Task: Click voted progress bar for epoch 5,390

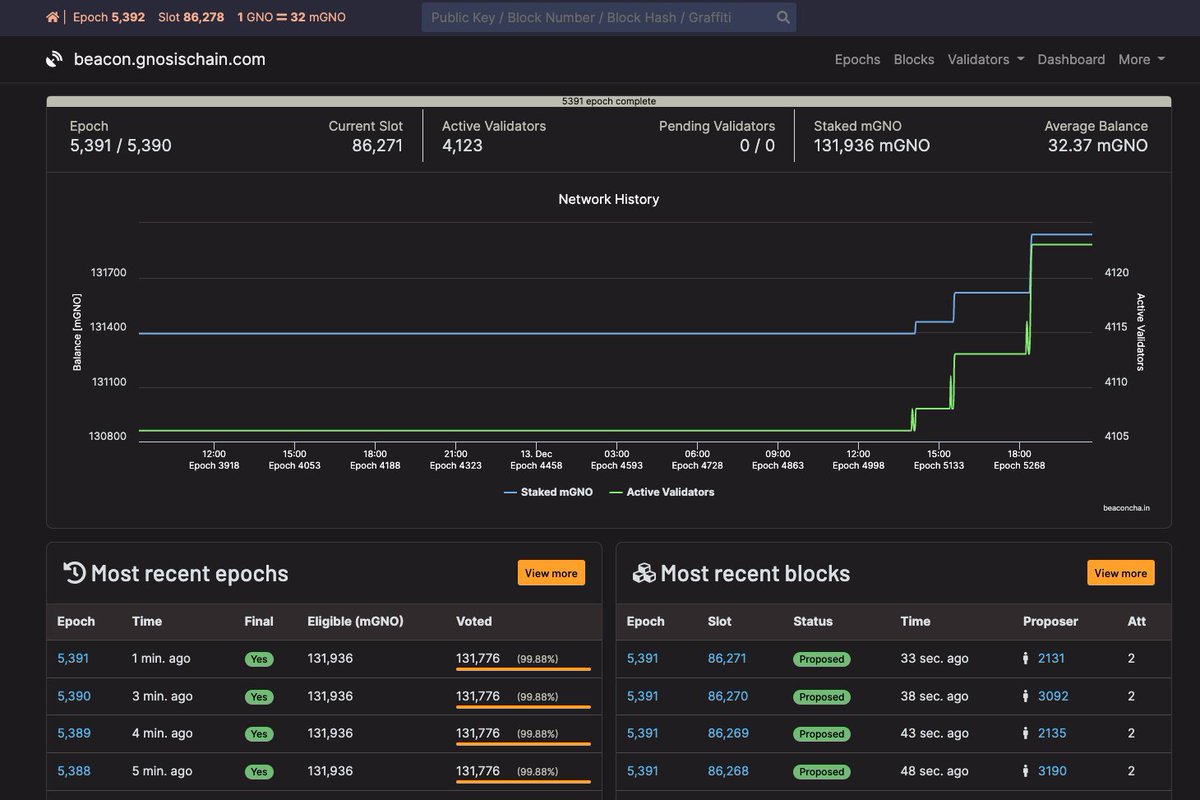Action: [x=523, y=707]
